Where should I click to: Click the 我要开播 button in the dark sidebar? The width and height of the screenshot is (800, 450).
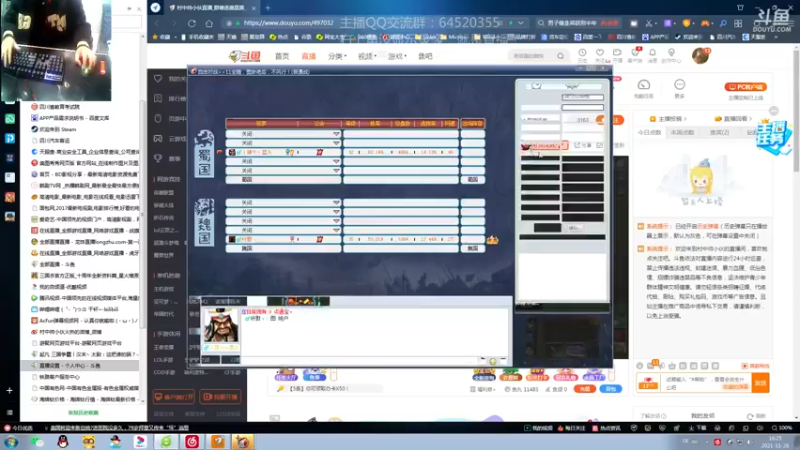(220, 396)
